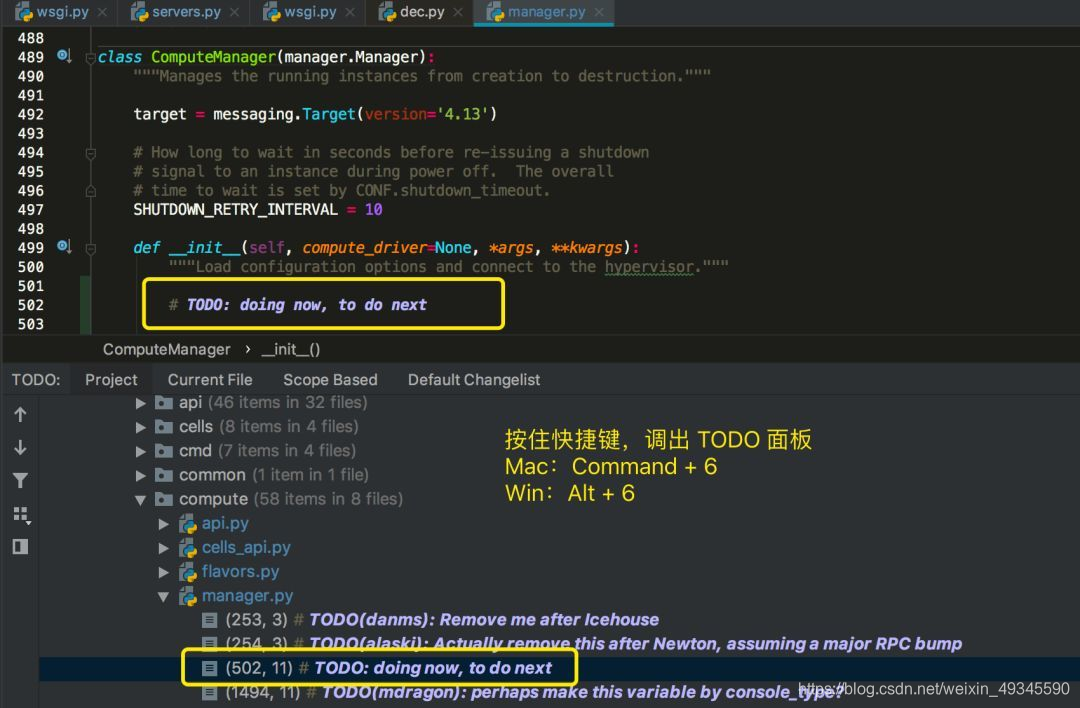The image size is (1080, 708).
Task: Open the Project tab in TODO panel
Action: click(111, 379)
